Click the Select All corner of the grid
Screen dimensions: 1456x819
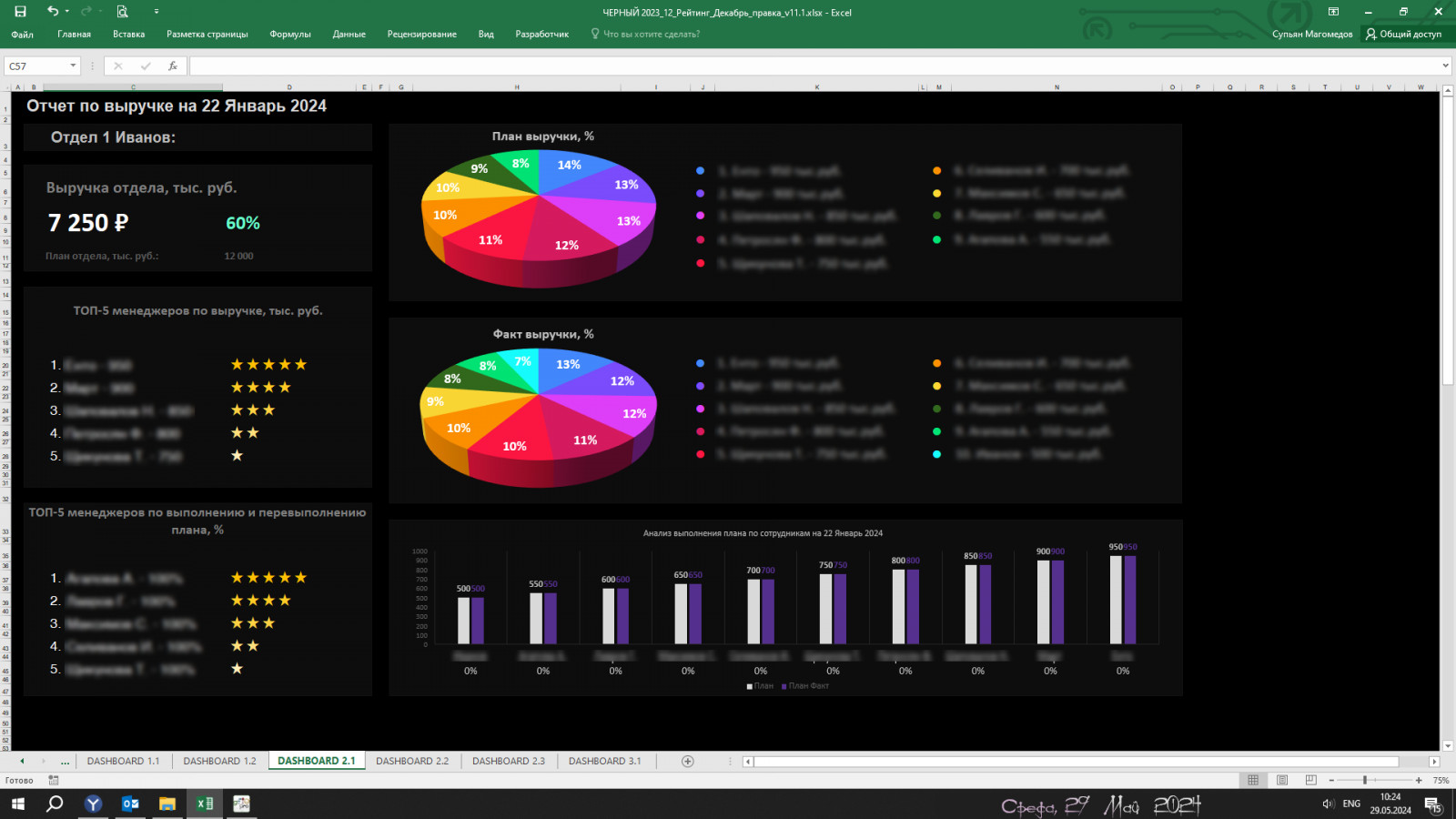(5, 87)
